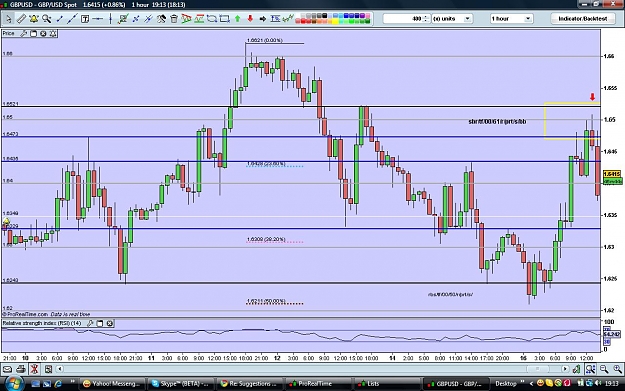This screenshot has width=625, height=391.
Task: Select the short line segment drawing tool
Action: click(59, 19)
